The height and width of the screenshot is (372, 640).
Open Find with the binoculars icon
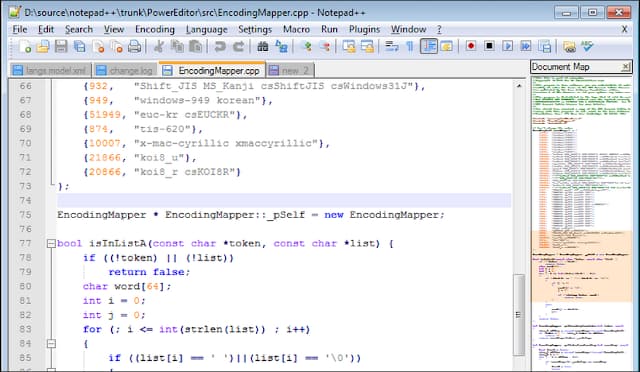coord(262,47)
